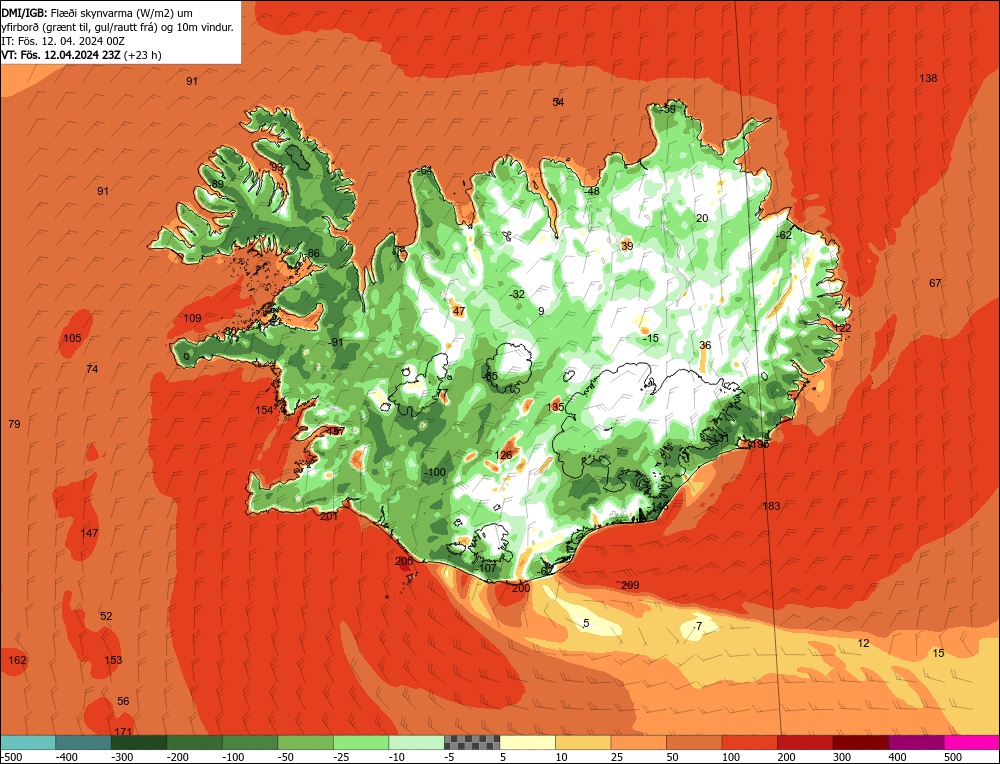This screenshot has width=1000, height=764.
Task: Click the value 126 in south-central Iceland
Action: coord(504,455)
